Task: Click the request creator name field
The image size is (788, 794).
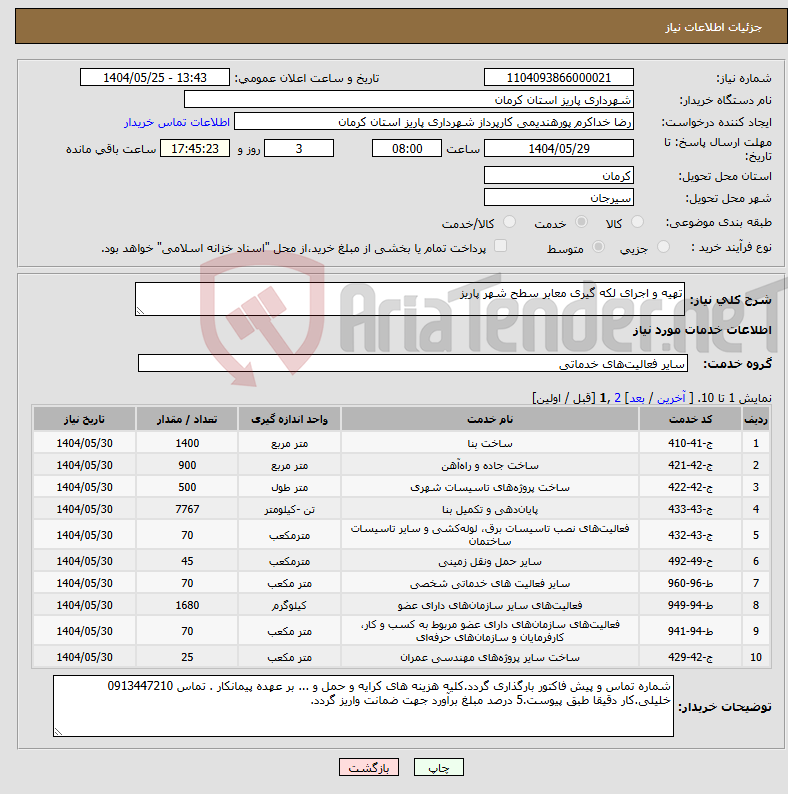Action: [x=434, y=122]
